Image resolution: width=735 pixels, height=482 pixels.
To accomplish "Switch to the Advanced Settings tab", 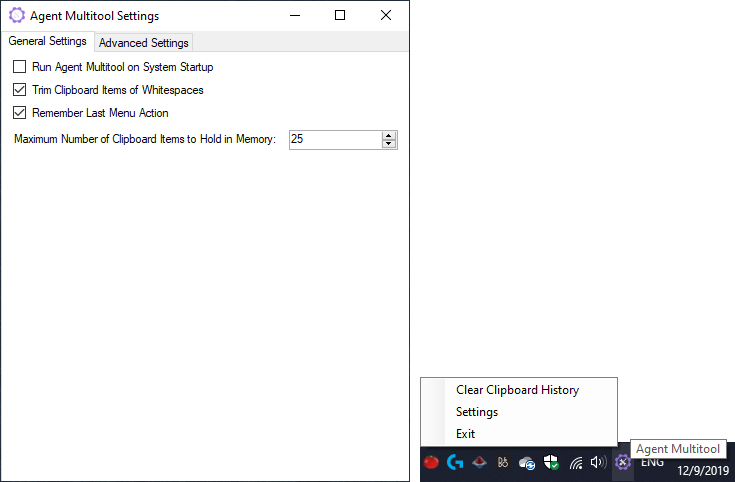I will (x=143, y=43).
